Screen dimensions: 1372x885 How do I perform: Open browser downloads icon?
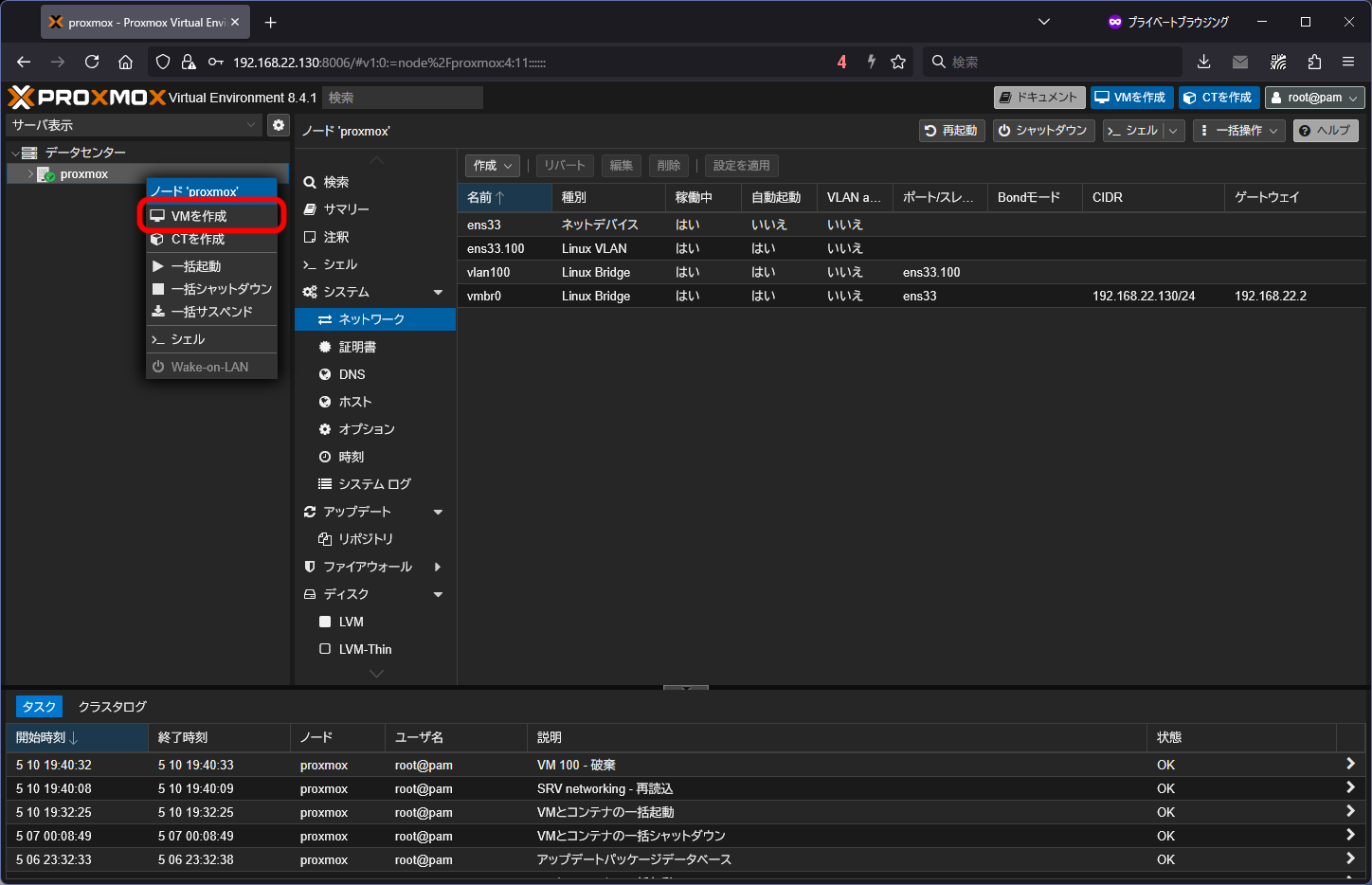click(1203, 62)
